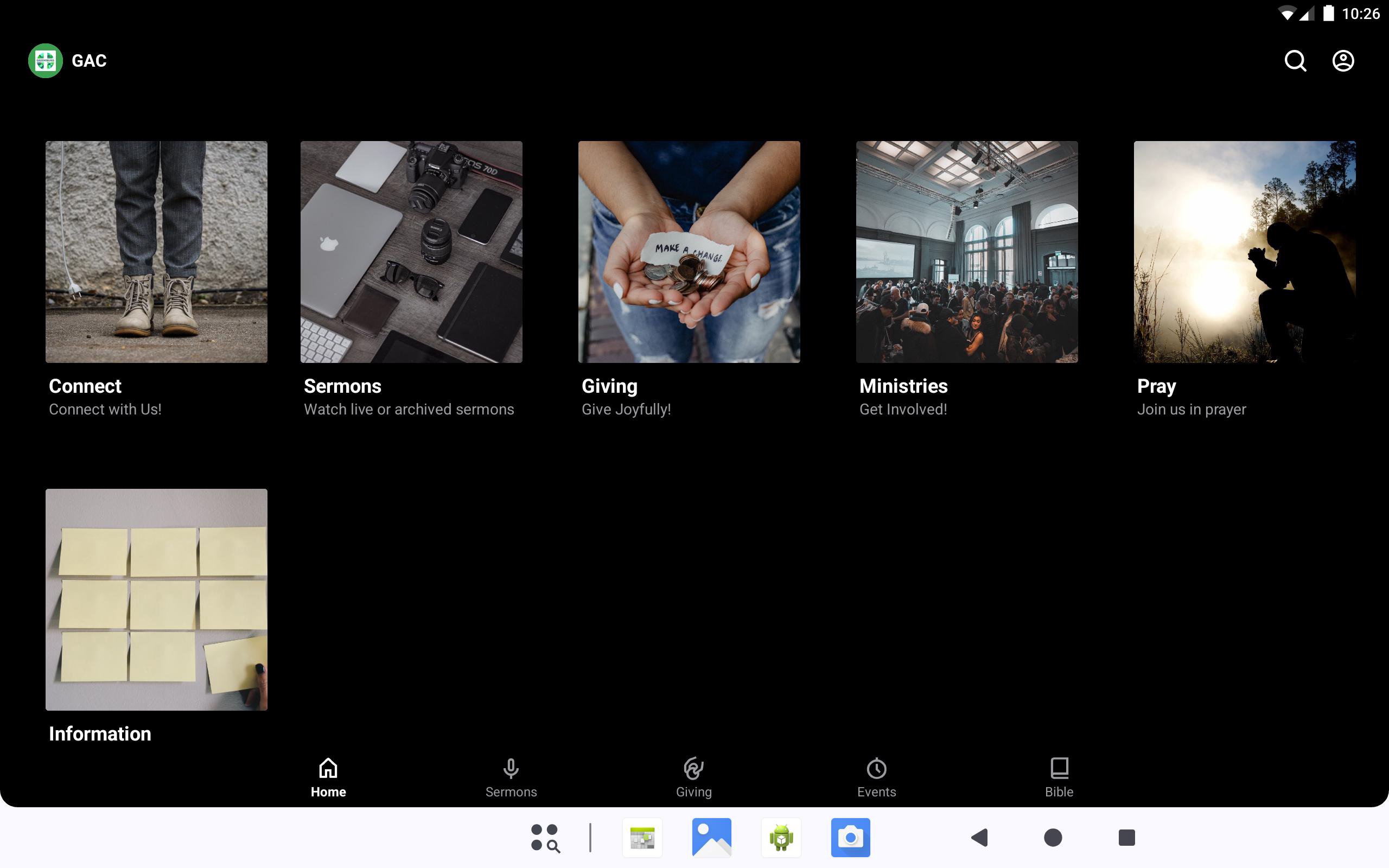Viewport: 1389px width, 868px height.
Task: Open the search icon in the header
Action: click(x=1295, y=60)
